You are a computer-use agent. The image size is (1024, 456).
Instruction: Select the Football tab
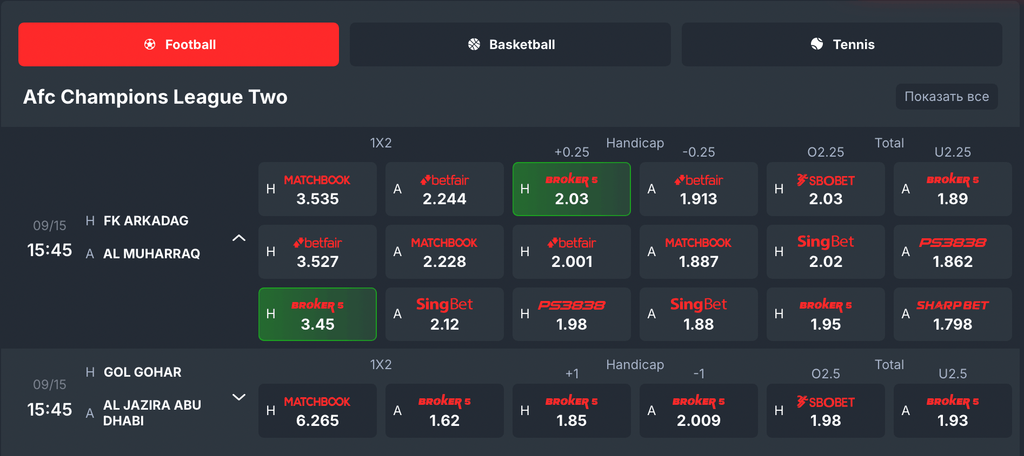tap(178, 44)
